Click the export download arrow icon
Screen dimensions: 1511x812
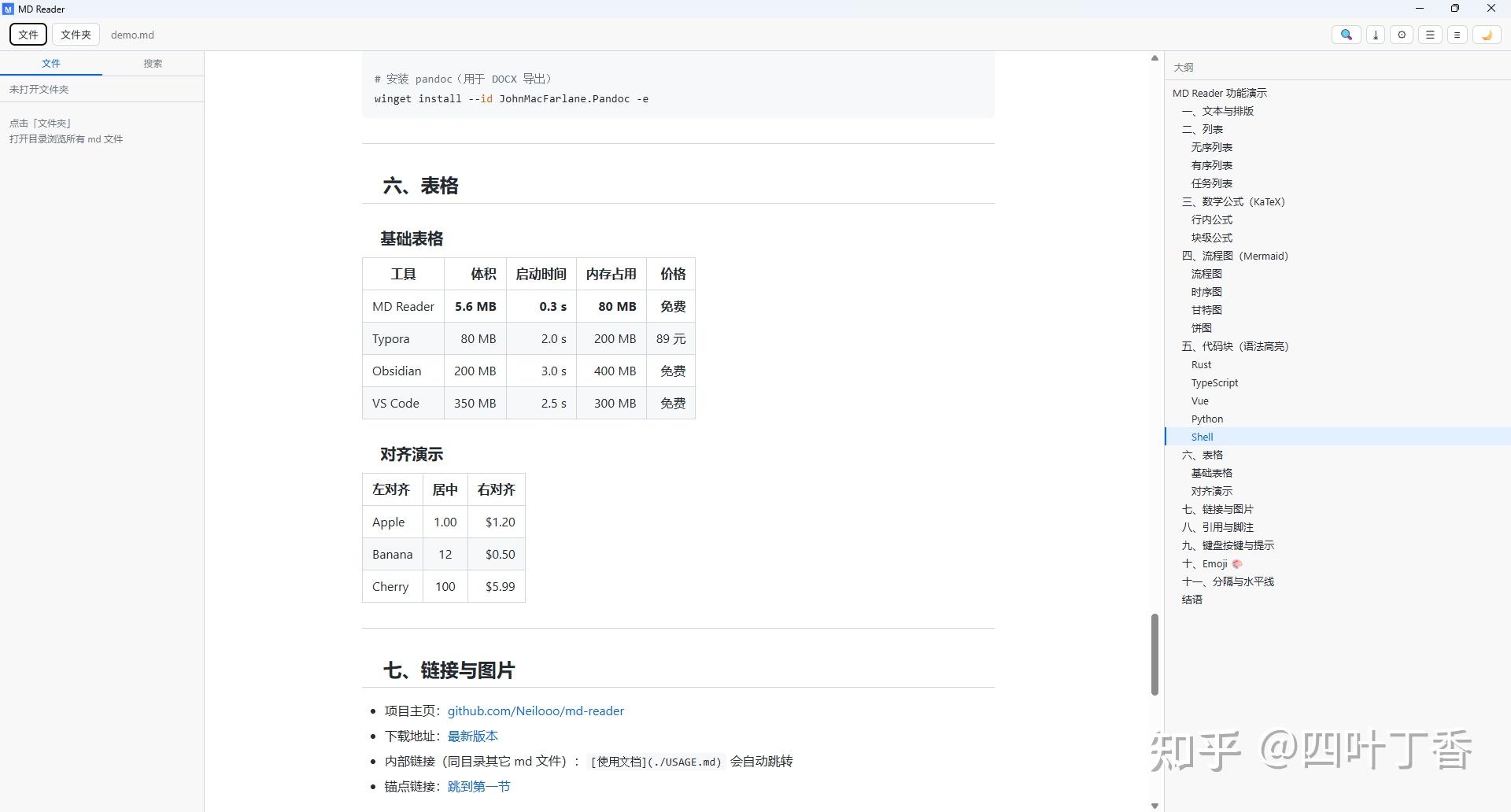[1376, 35]
